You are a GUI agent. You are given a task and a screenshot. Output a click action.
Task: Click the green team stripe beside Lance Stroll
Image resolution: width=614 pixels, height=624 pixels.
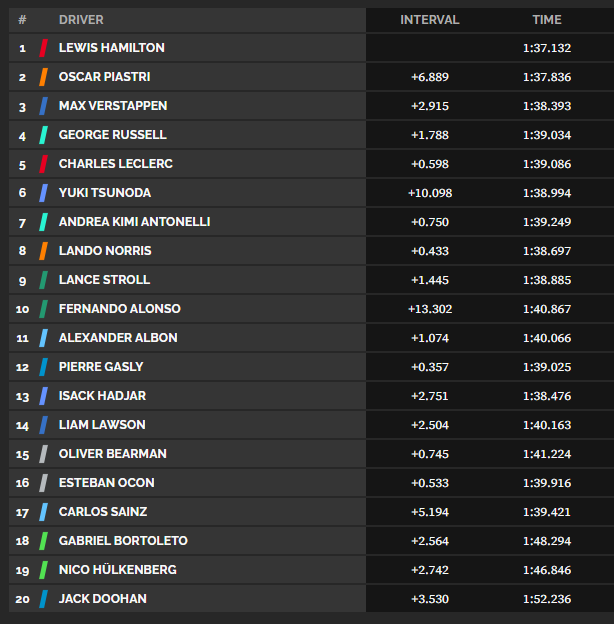[x=44, y=280]
